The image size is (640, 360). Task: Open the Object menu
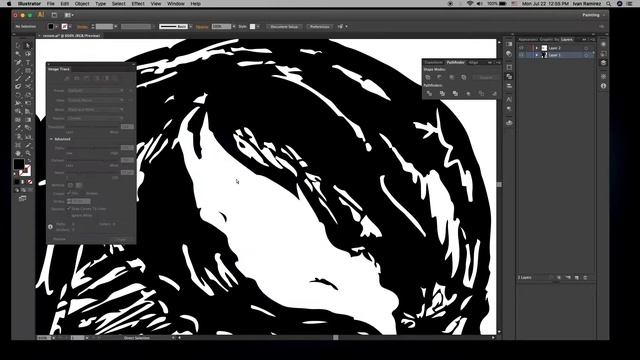[x=82, y=4]
